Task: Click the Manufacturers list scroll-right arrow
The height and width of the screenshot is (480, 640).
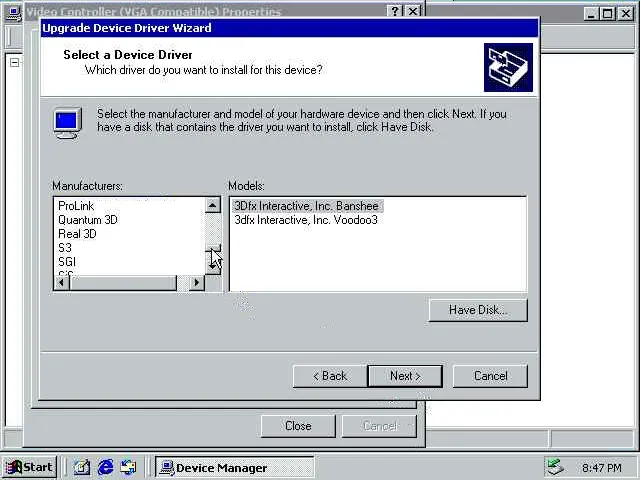Action: coord(197,282)
